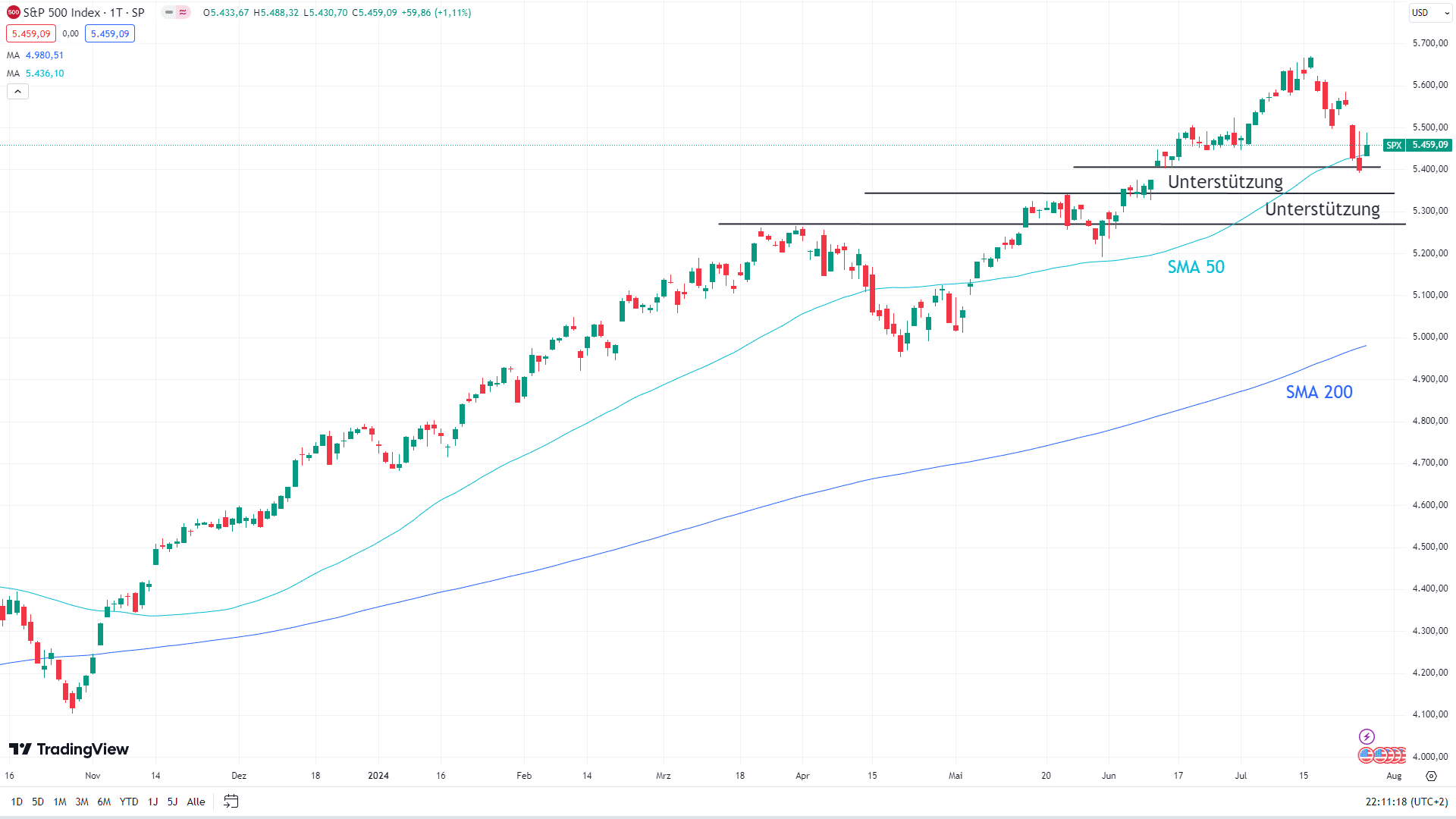Viewport: 1456px width, 819px height.
Task: Switch to YTD time range
Action: pos(129,802)
